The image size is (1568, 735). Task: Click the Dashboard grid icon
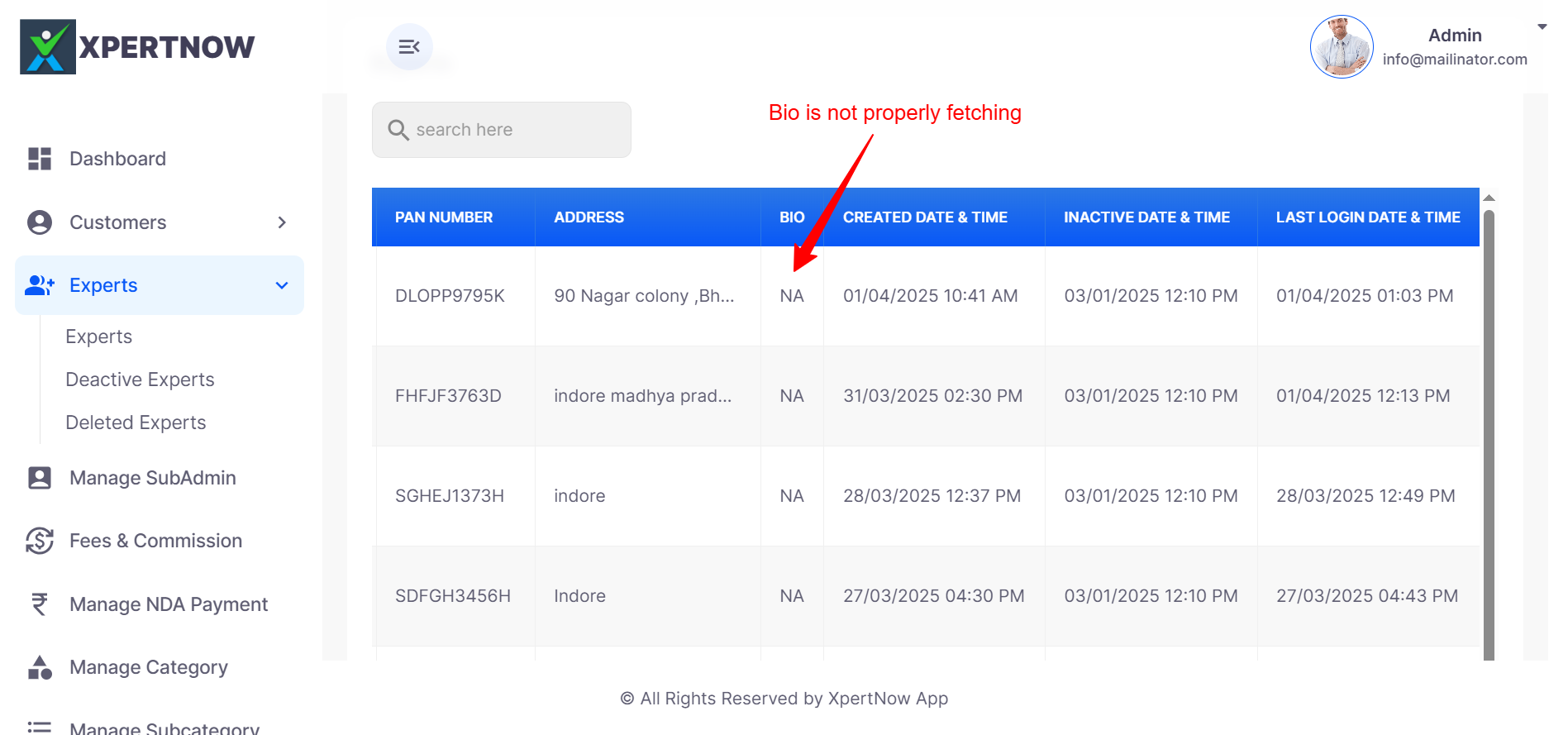click(x=40, y=159)
